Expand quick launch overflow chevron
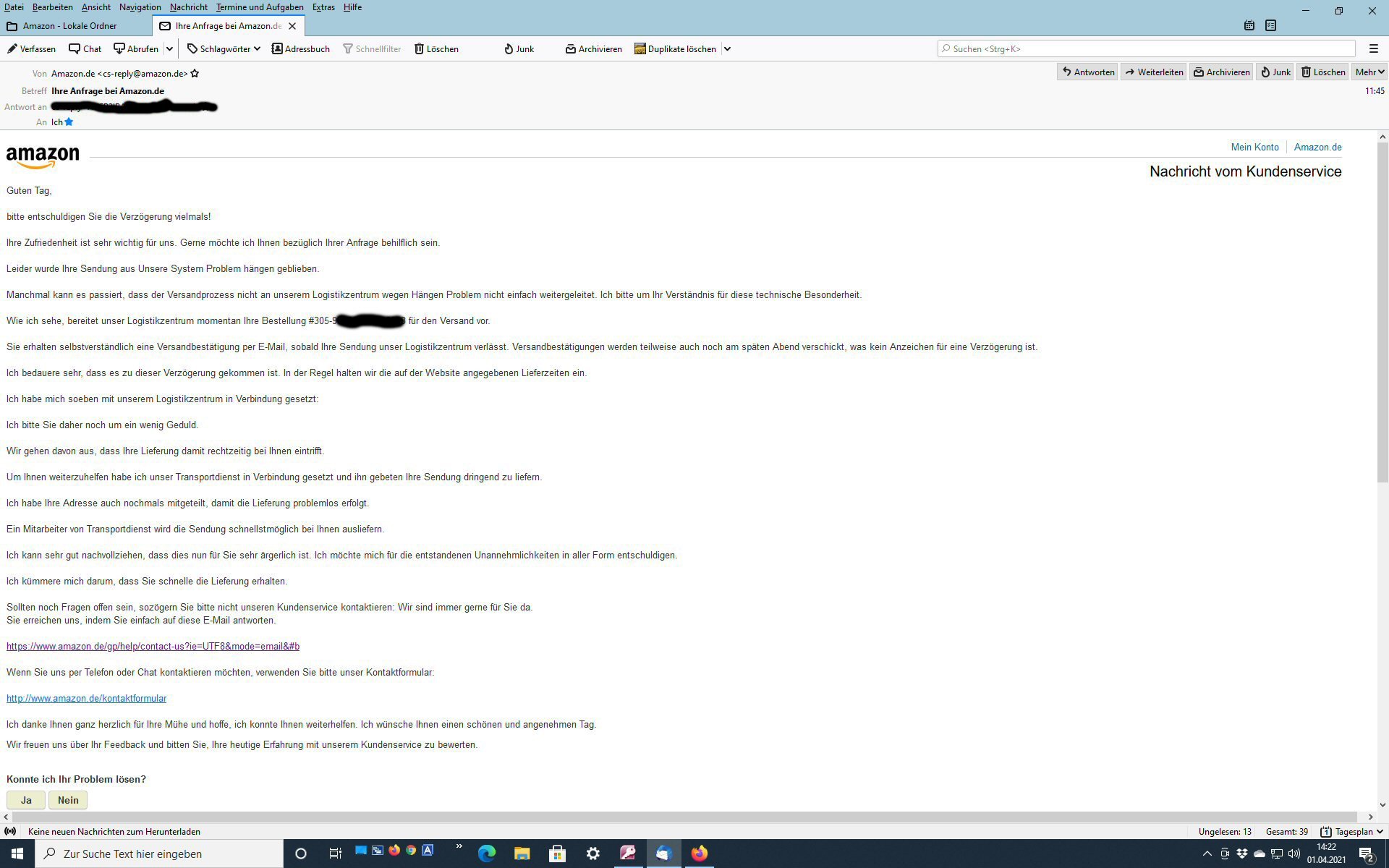 459,847
